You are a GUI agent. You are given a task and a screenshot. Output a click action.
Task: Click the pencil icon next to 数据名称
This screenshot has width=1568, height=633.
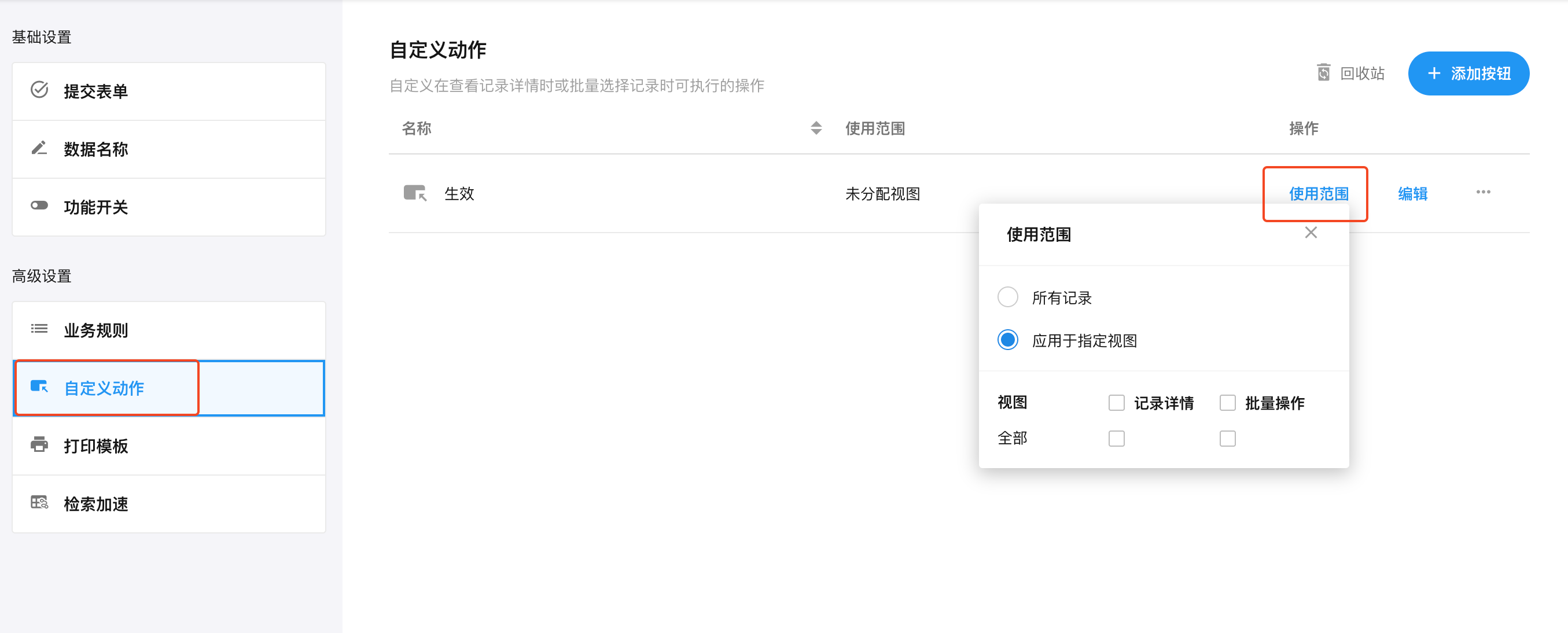coord(39,148)
